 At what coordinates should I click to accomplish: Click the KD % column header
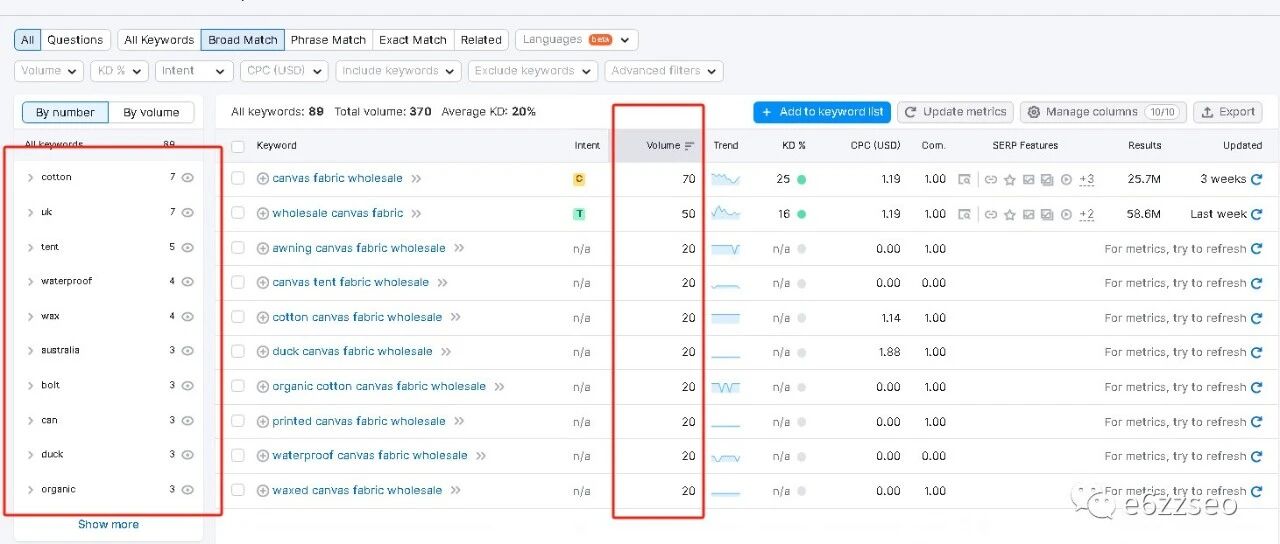[794, 146]
